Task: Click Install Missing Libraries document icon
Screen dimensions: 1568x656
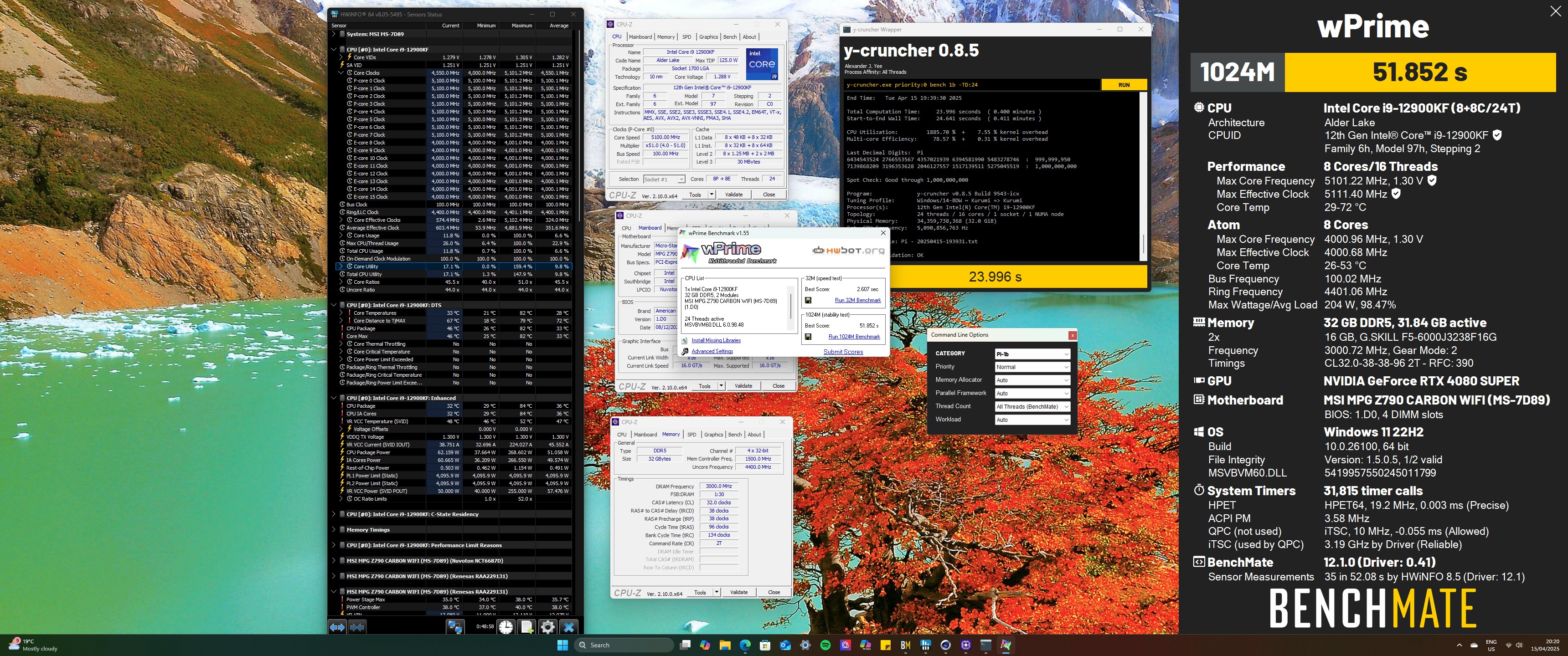Action: 685,341
